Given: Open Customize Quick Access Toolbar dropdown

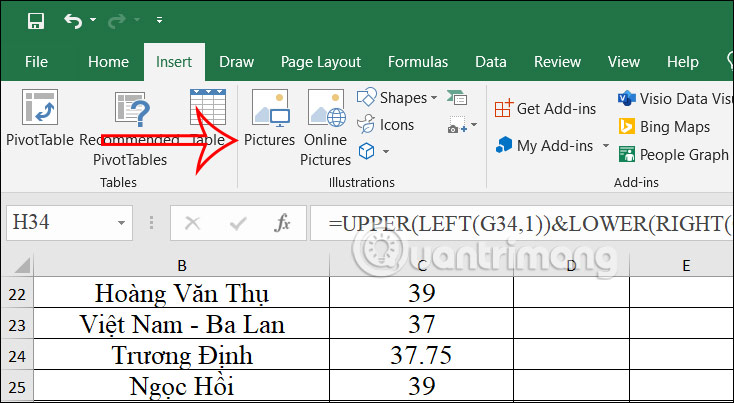Looking at the screenshot, I should click(160, 20).
